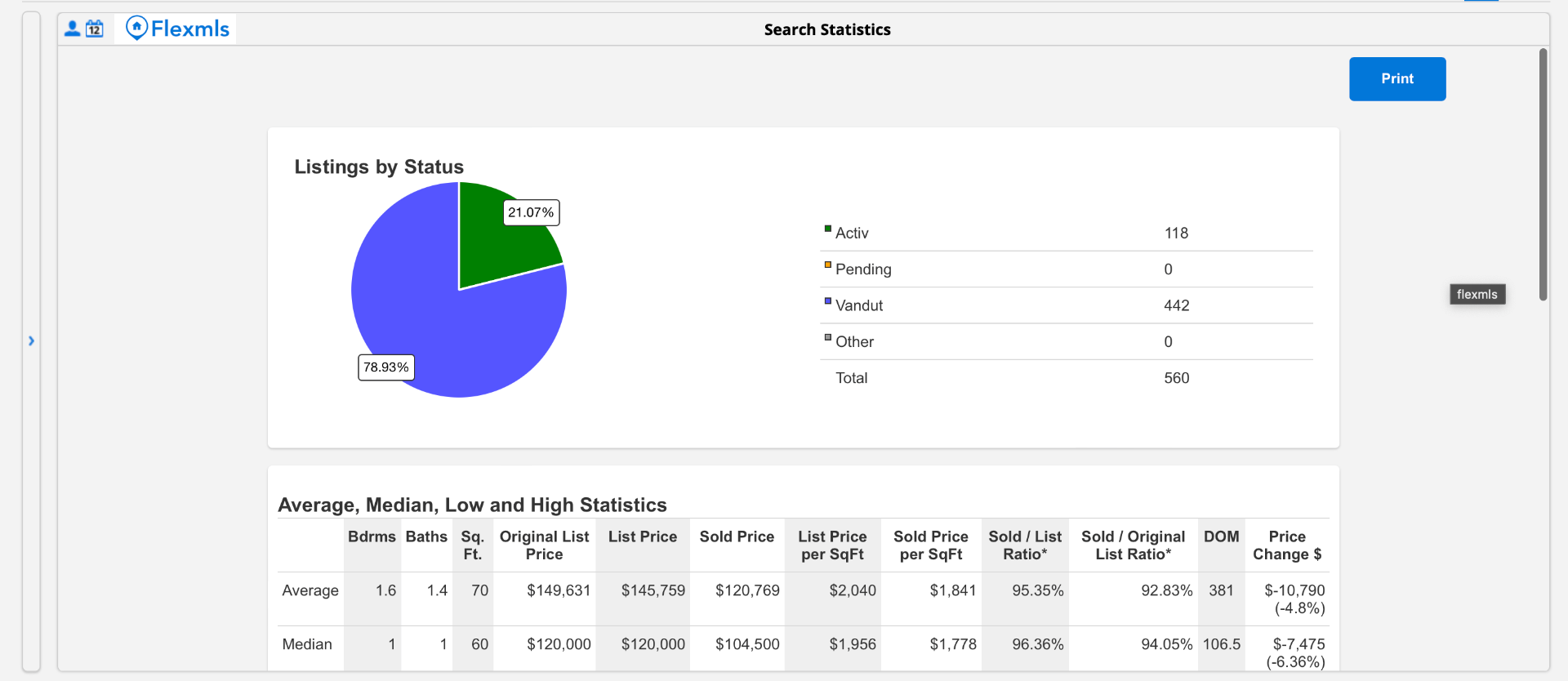
Task: Click the average ratio 95.35%
Action: click(1038, 590)
